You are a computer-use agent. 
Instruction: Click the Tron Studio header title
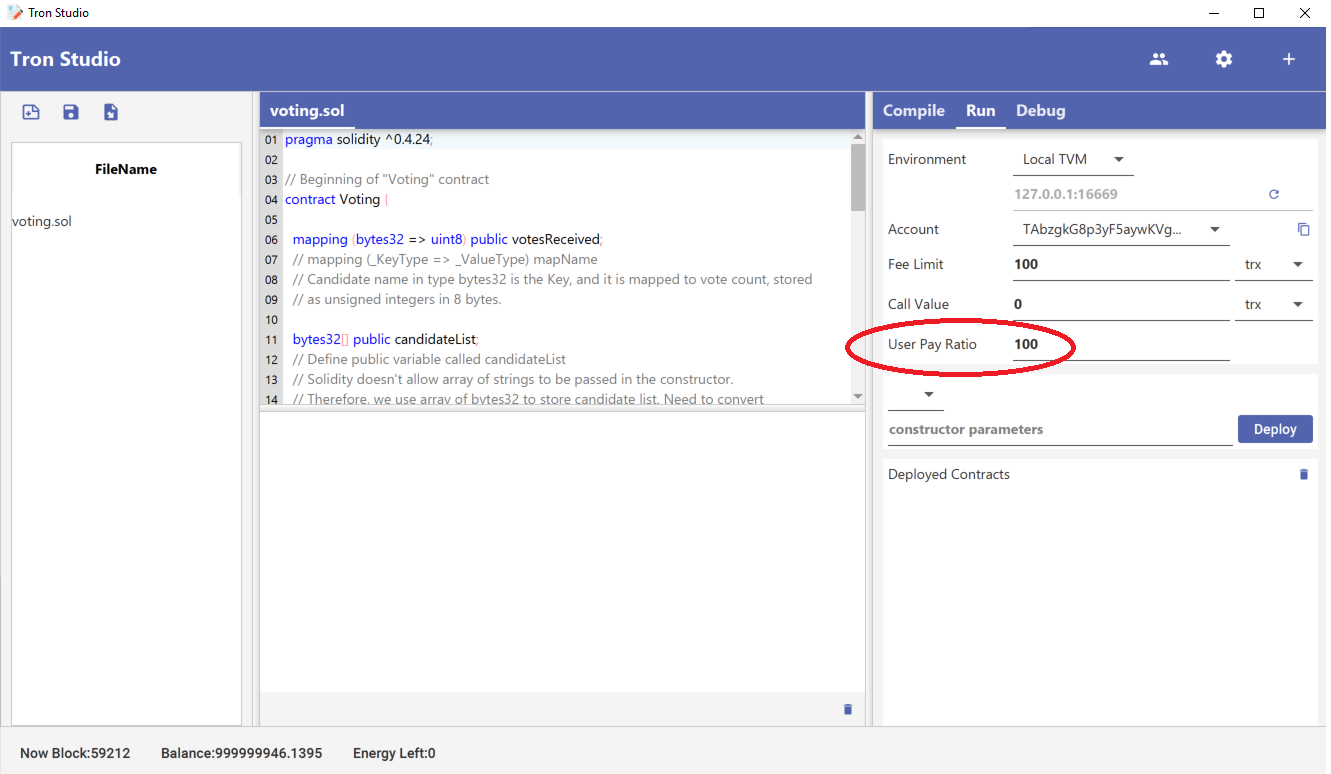(x=65, y=59)
